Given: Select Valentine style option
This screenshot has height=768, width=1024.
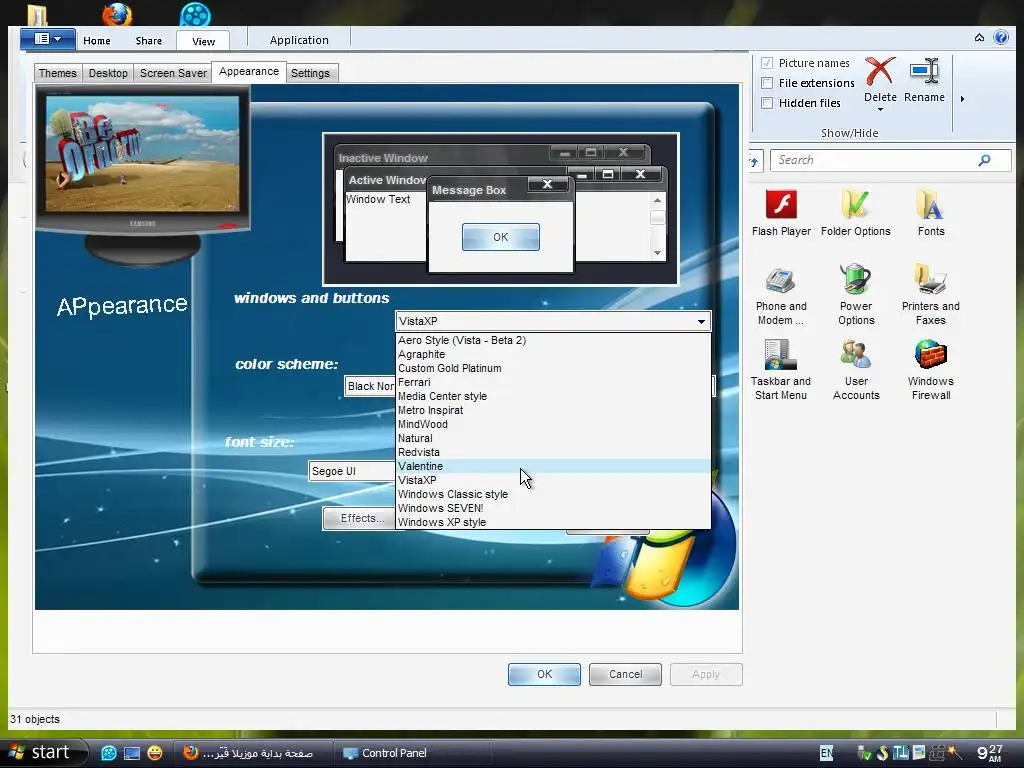Looking at the screenshot, I should (553, 466).
